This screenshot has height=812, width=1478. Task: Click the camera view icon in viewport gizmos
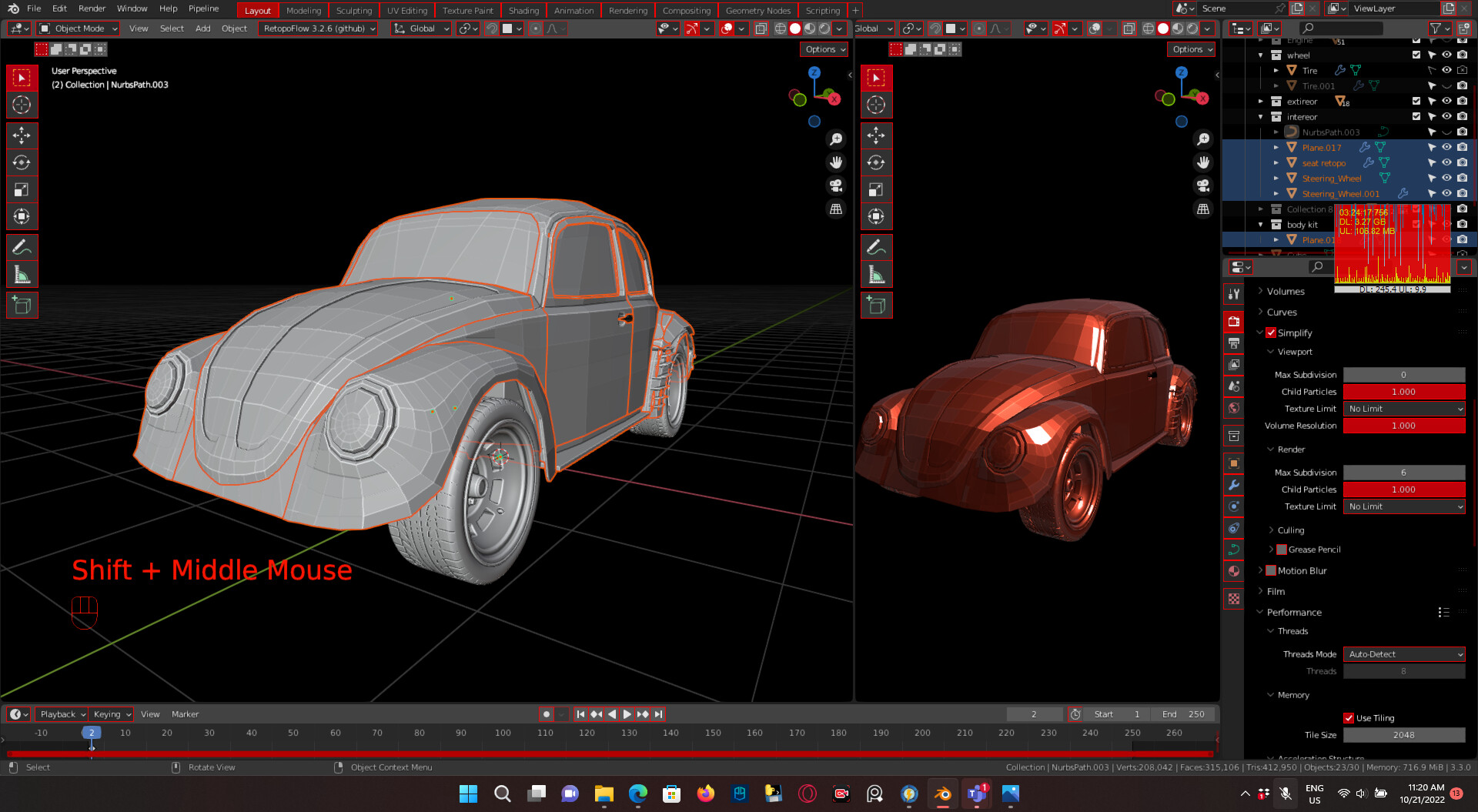click(x=836, y=185)
